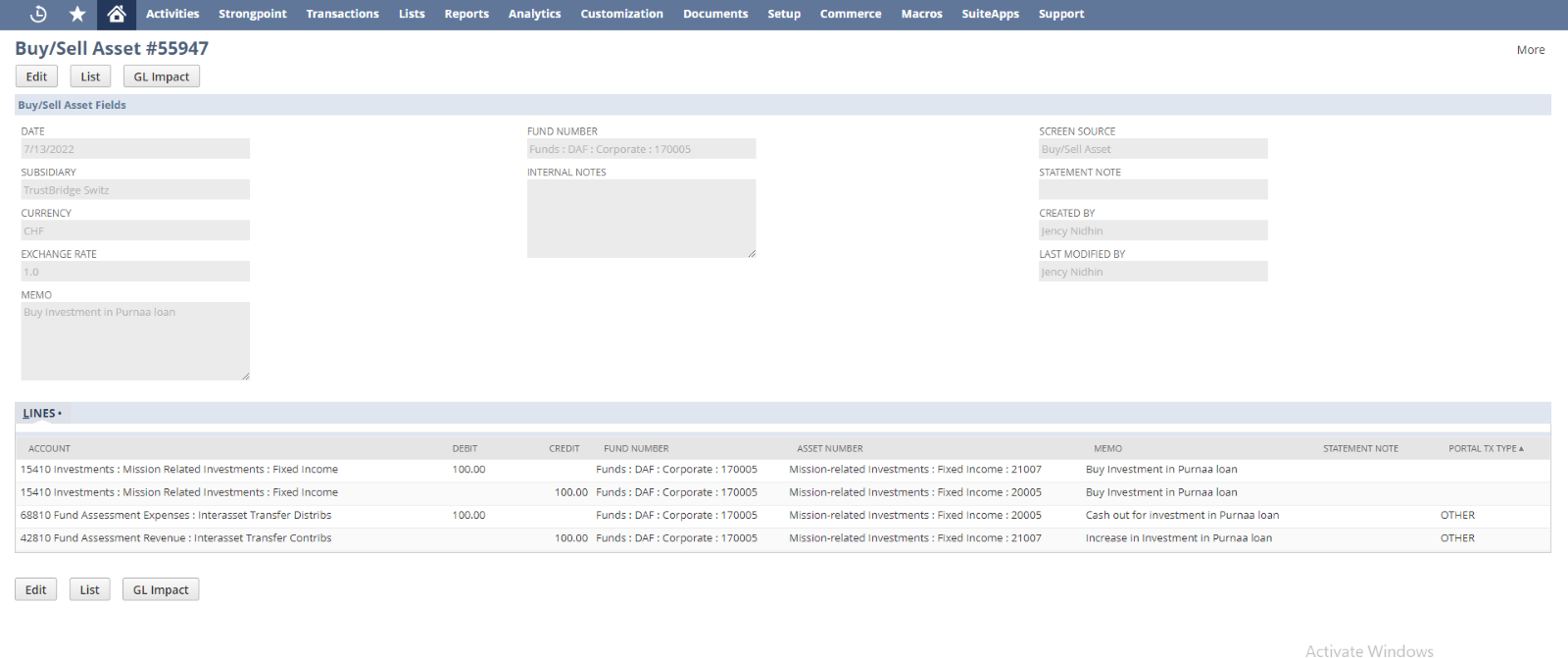The height and width of the screenshot is (658, 1568).
Task: Click the bottom GL Impact button
Action: (161, 589)
